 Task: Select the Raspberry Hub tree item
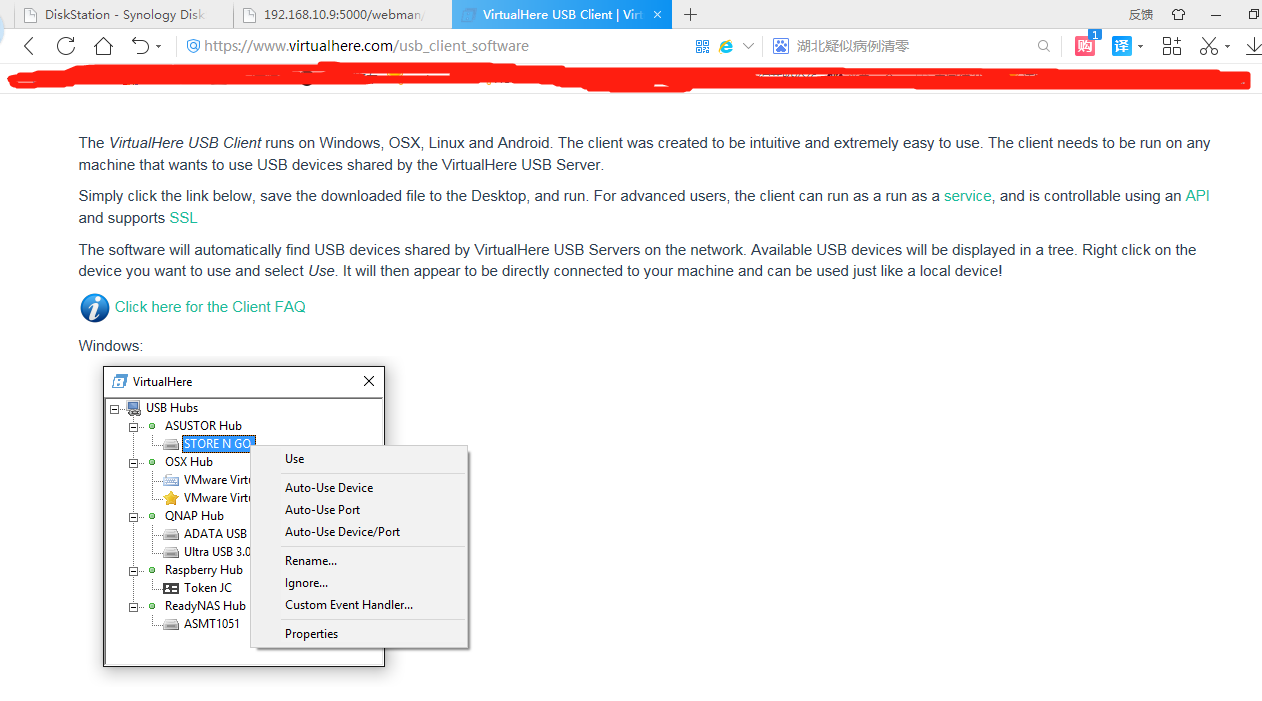pos(204,570)
